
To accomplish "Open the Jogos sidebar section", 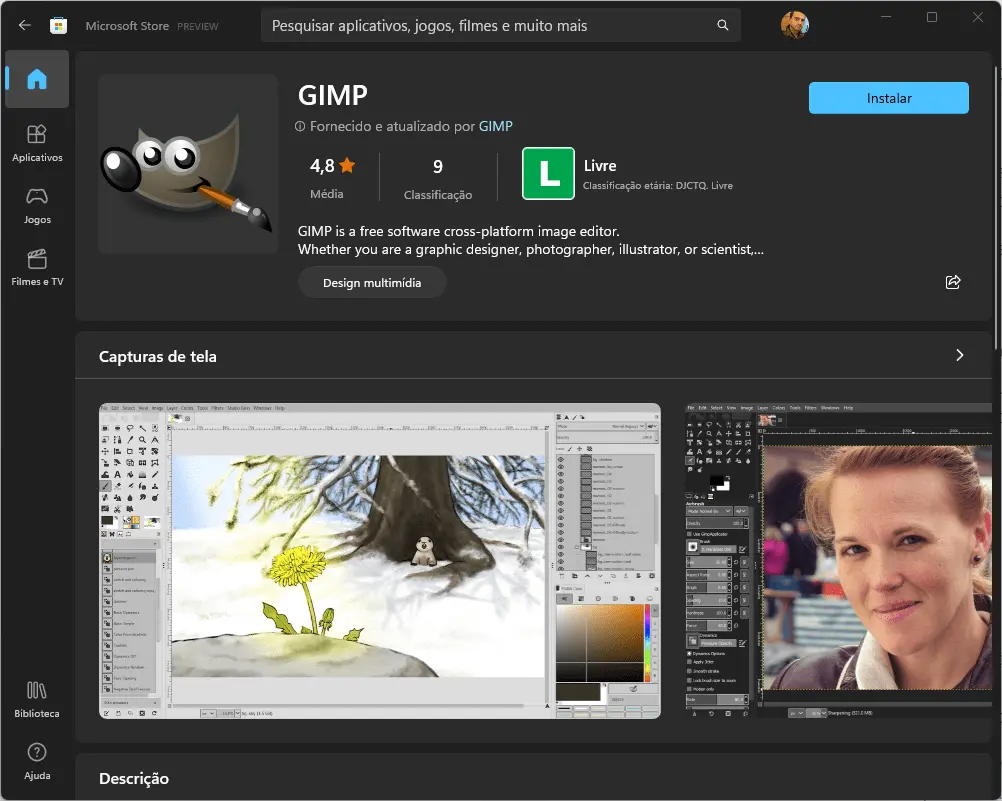I will click(37, 205).
